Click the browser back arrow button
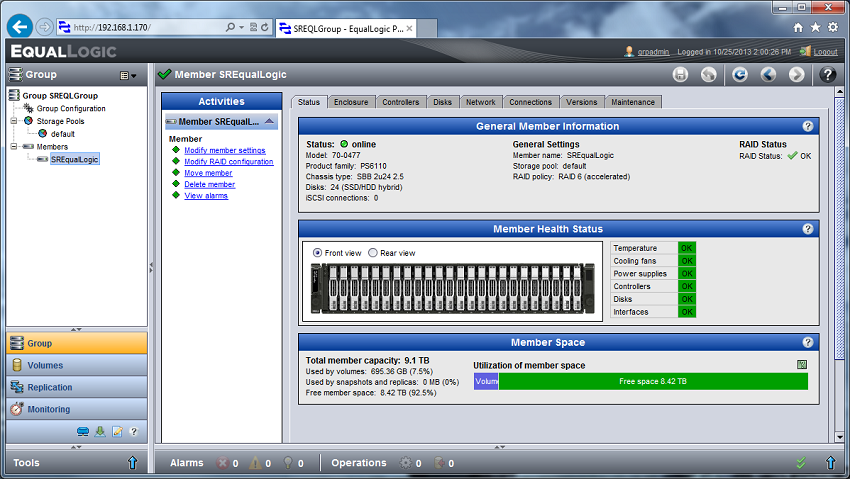This screenshot has width=850, height=479. [20, 27]
